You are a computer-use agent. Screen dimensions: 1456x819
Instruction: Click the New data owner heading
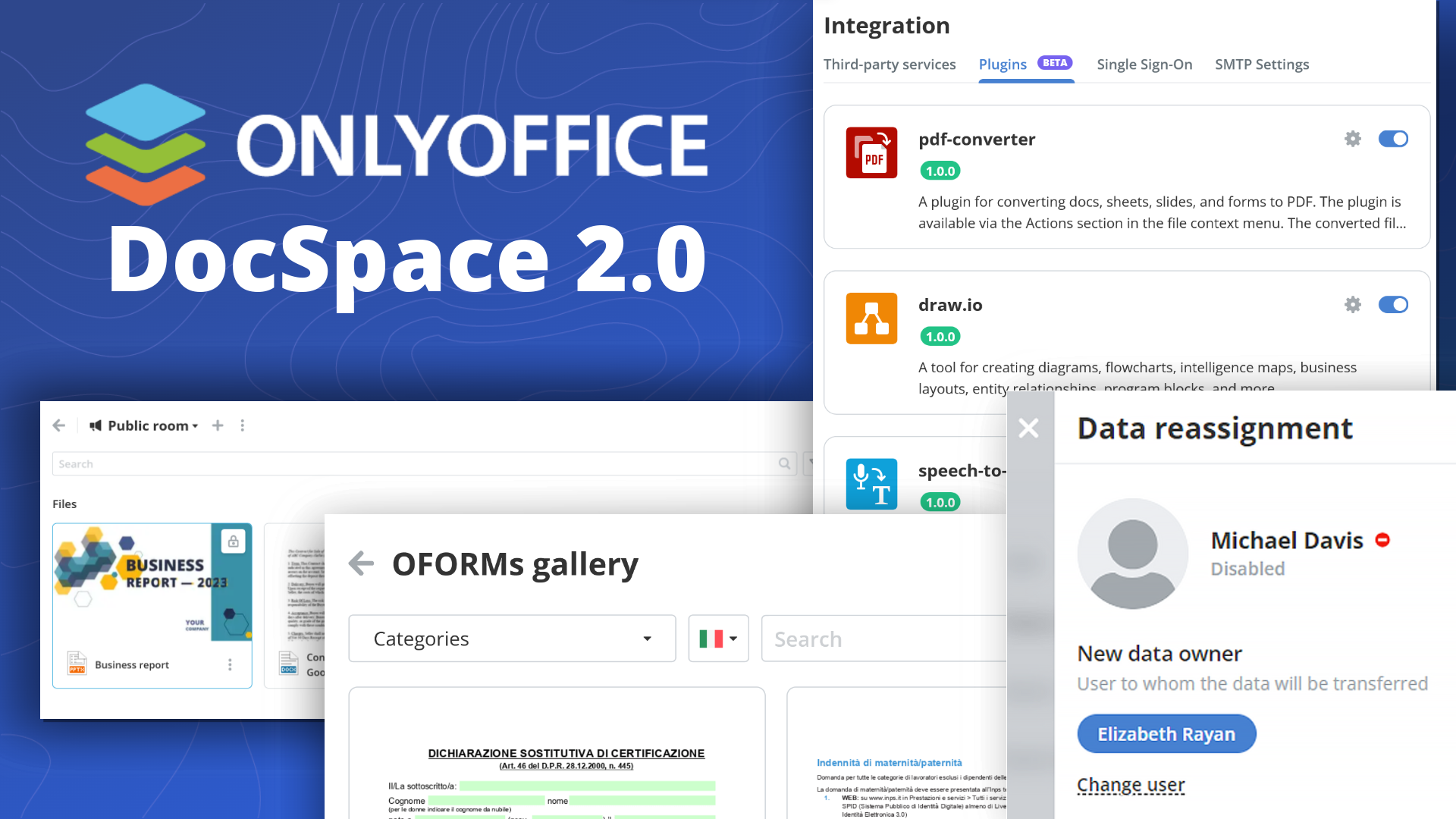(x=1159, y=654)
